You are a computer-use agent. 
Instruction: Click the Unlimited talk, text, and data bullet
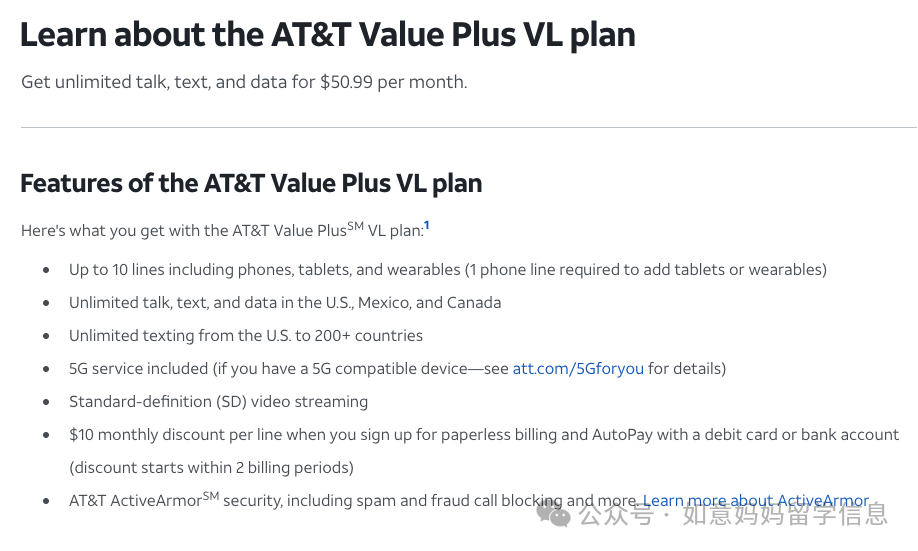click(x=285, y=303)
